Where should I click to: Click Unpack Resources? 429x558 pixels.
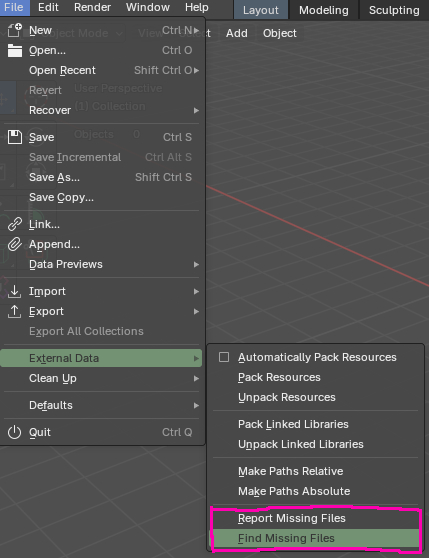(x=316, y=397)
